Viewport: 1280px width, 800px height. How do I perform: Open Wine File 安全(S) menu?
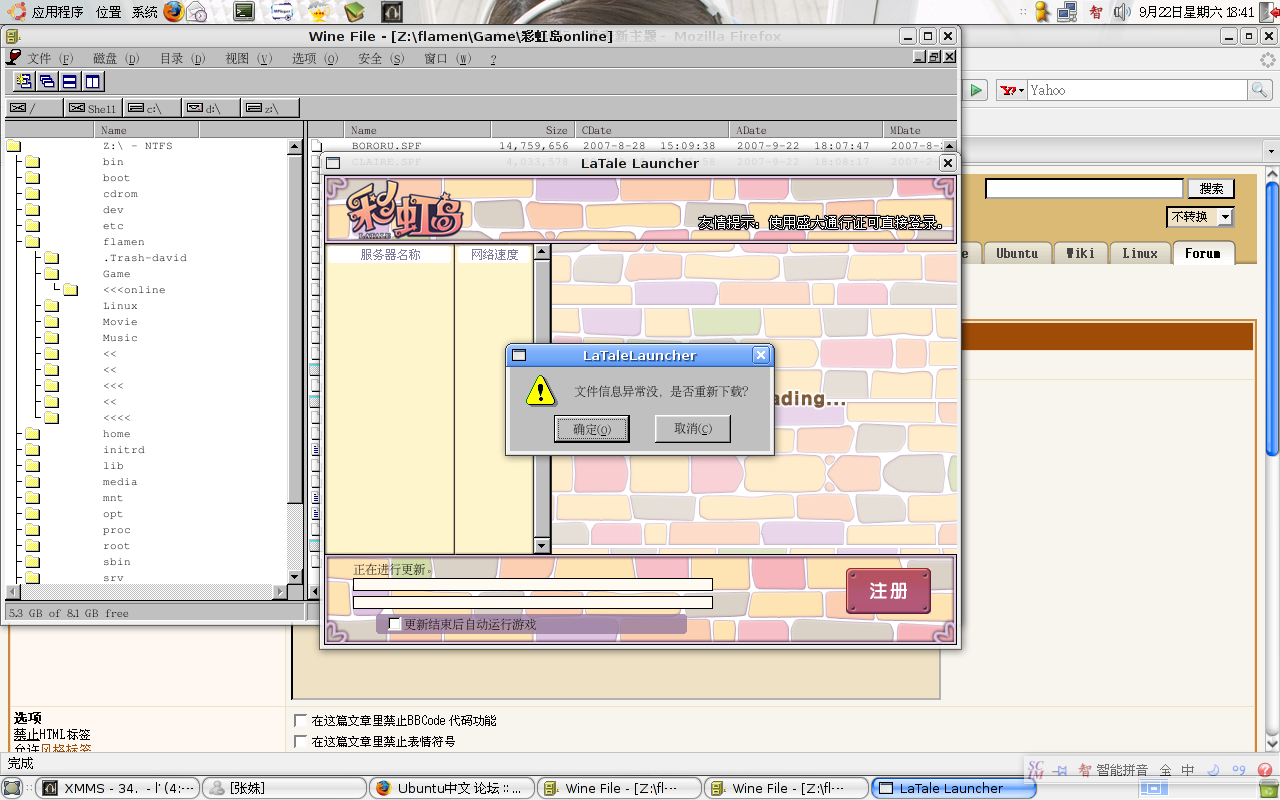[381, 59]
